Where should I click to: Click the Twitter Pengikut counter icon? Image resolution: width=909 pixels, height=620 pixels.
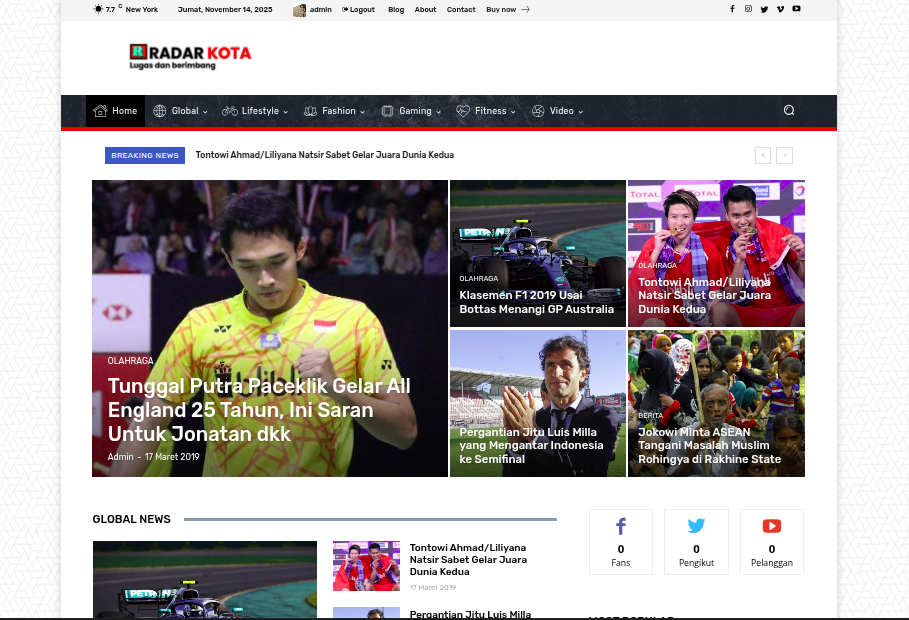(696, 527)
